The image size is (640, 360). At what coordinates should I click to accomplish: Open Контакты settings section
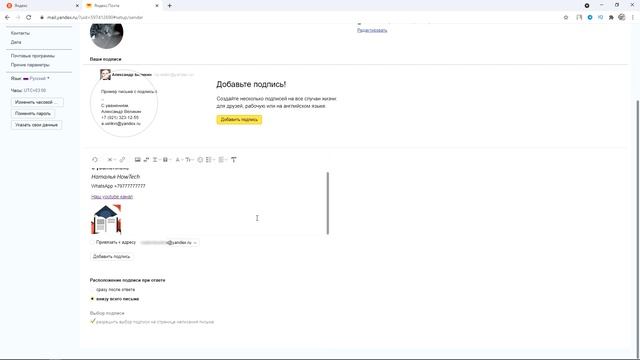coord(20,33)
